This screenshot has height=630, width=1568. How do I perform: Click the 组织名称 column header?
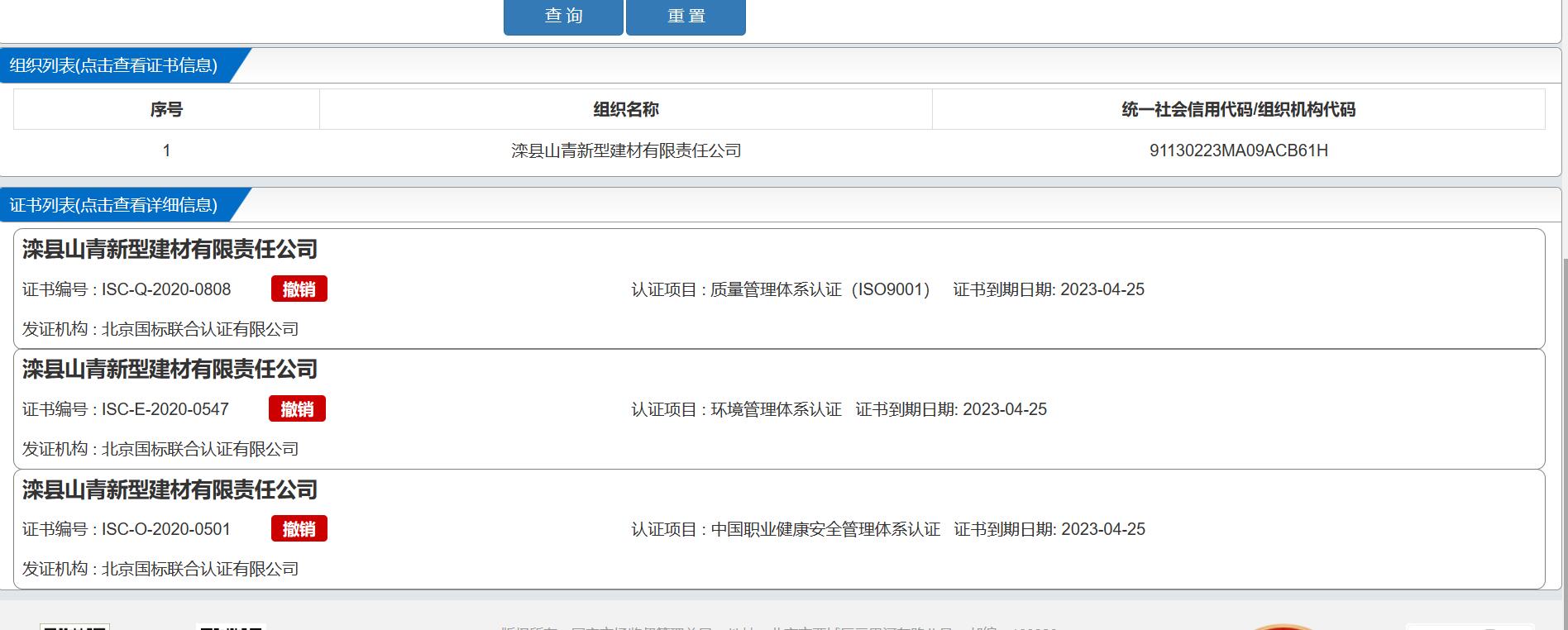(x=626, y=109)
